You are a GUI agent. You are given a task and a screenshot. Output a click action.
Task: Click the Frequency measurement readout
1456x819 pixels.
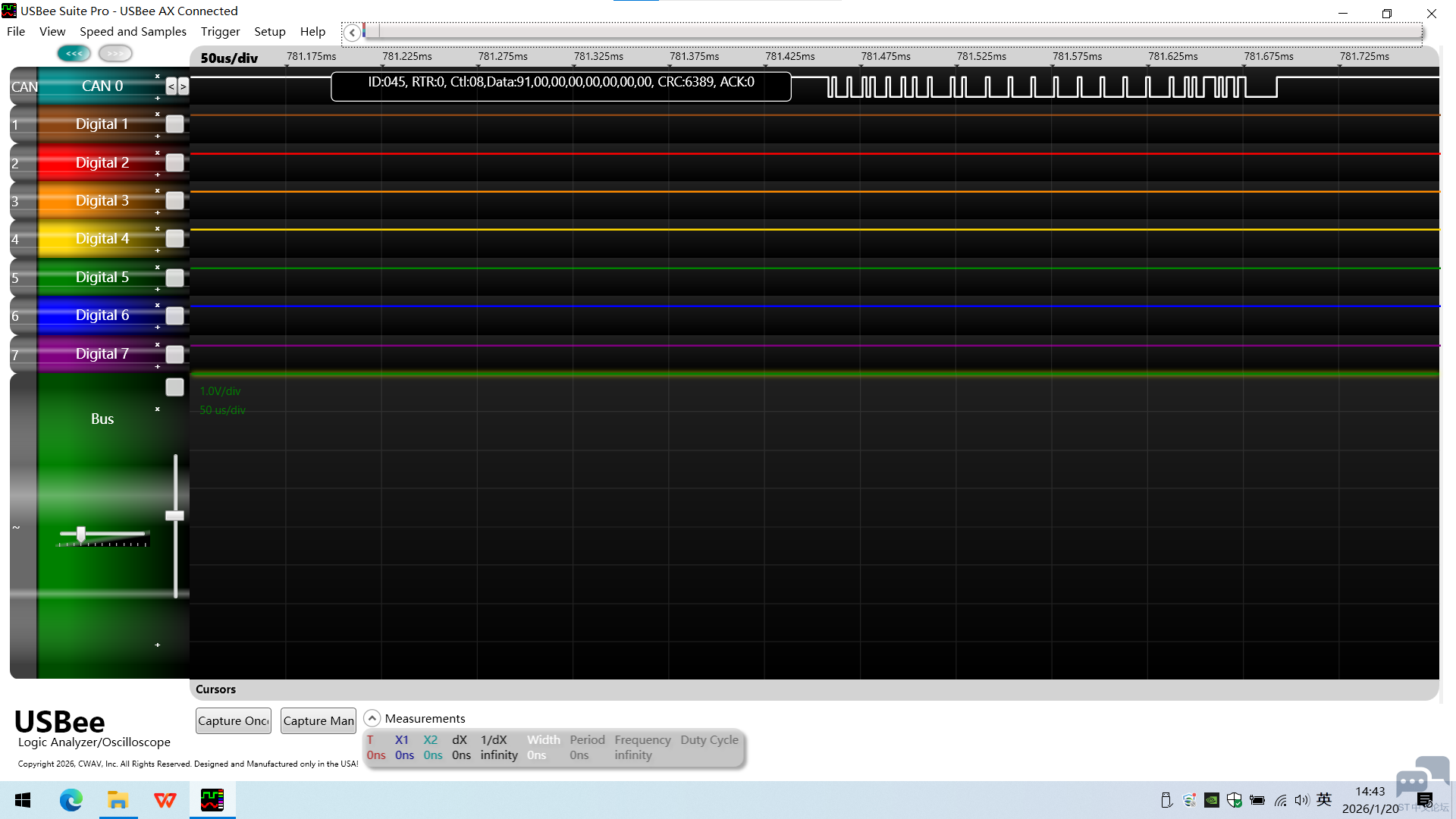click(x=642, y=748)
